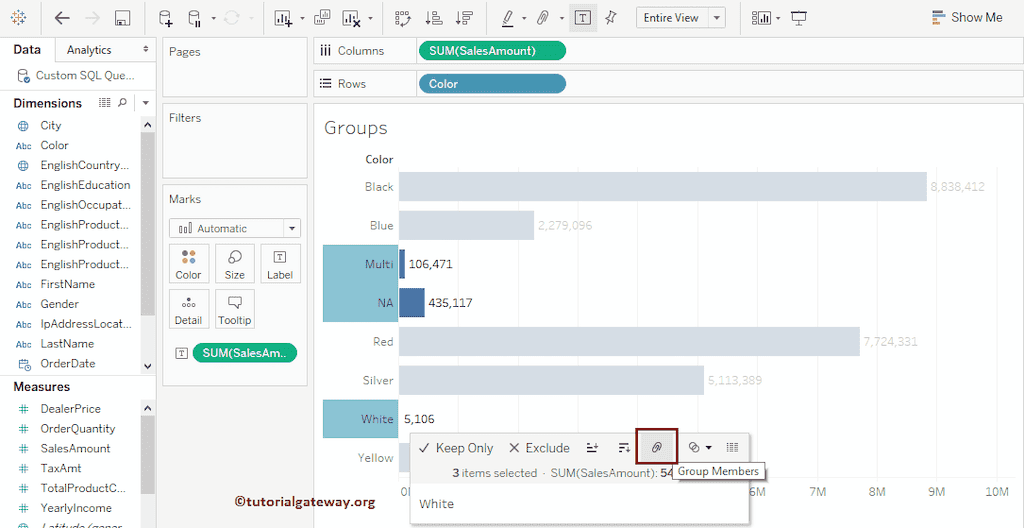Click SUM(SalesAmount) pill on Columns shelf
The image size is (1024, 528).
pos(492,51)
